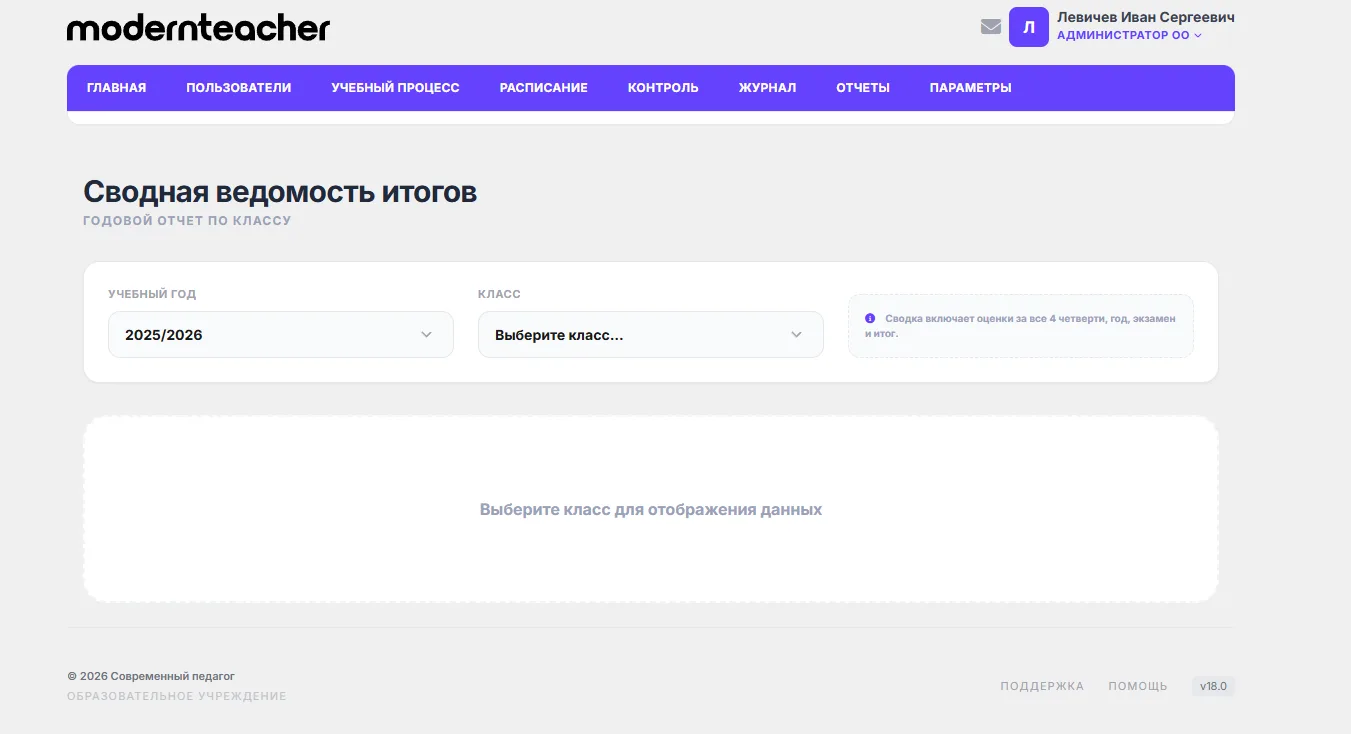Click the КЛАСС field label
Viewport: 1351px width, 734px height.
tap(499, 294)
